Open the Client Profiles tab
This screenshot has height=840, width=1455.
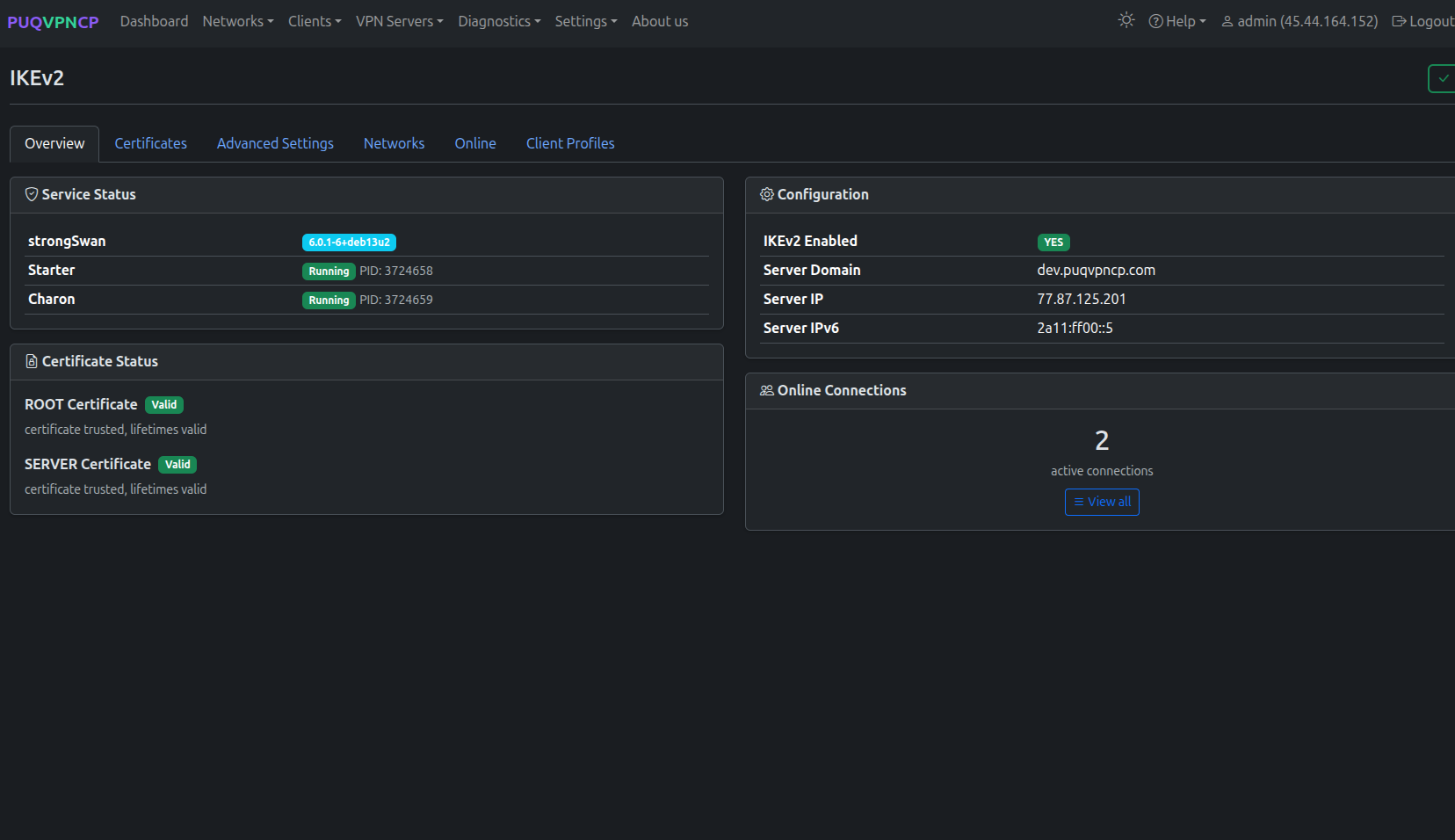point(570,143)
